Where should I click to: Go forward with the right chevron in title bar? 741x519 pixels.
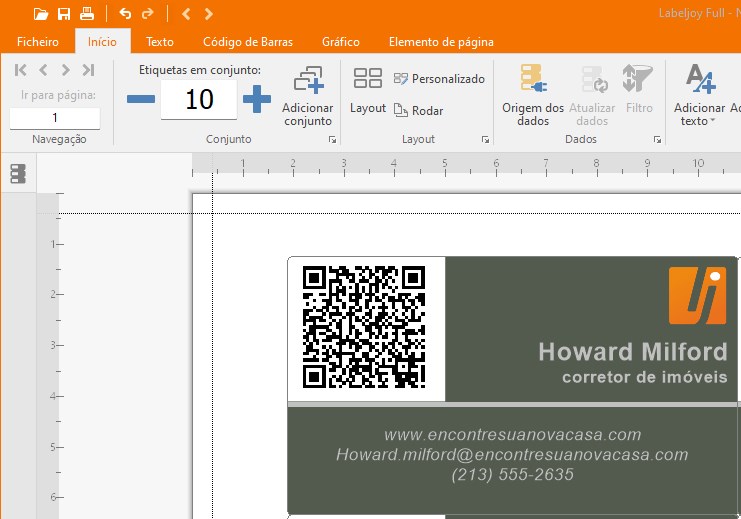208,14
